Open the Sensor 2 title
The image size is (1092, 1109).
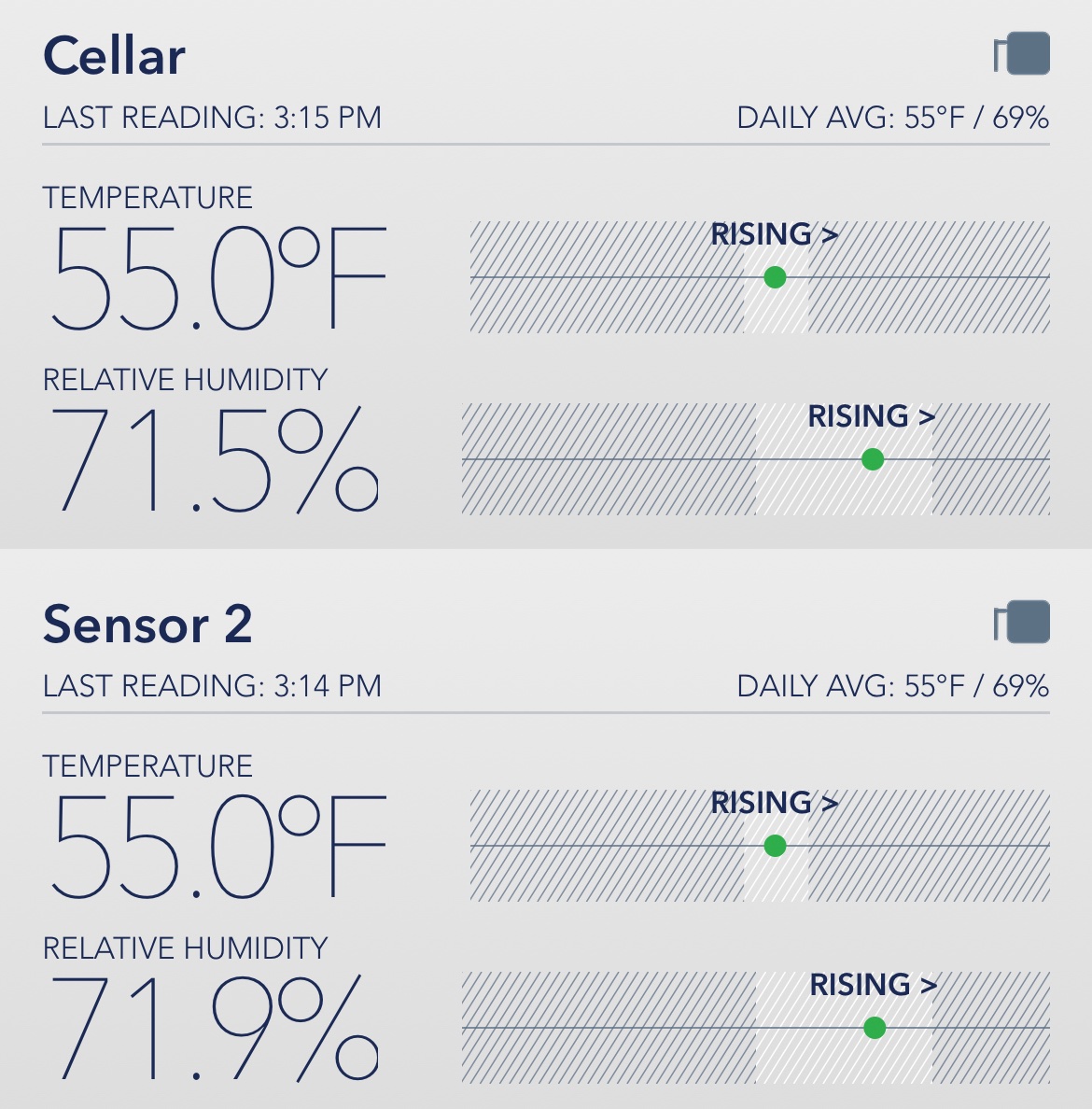pos(147,624)
